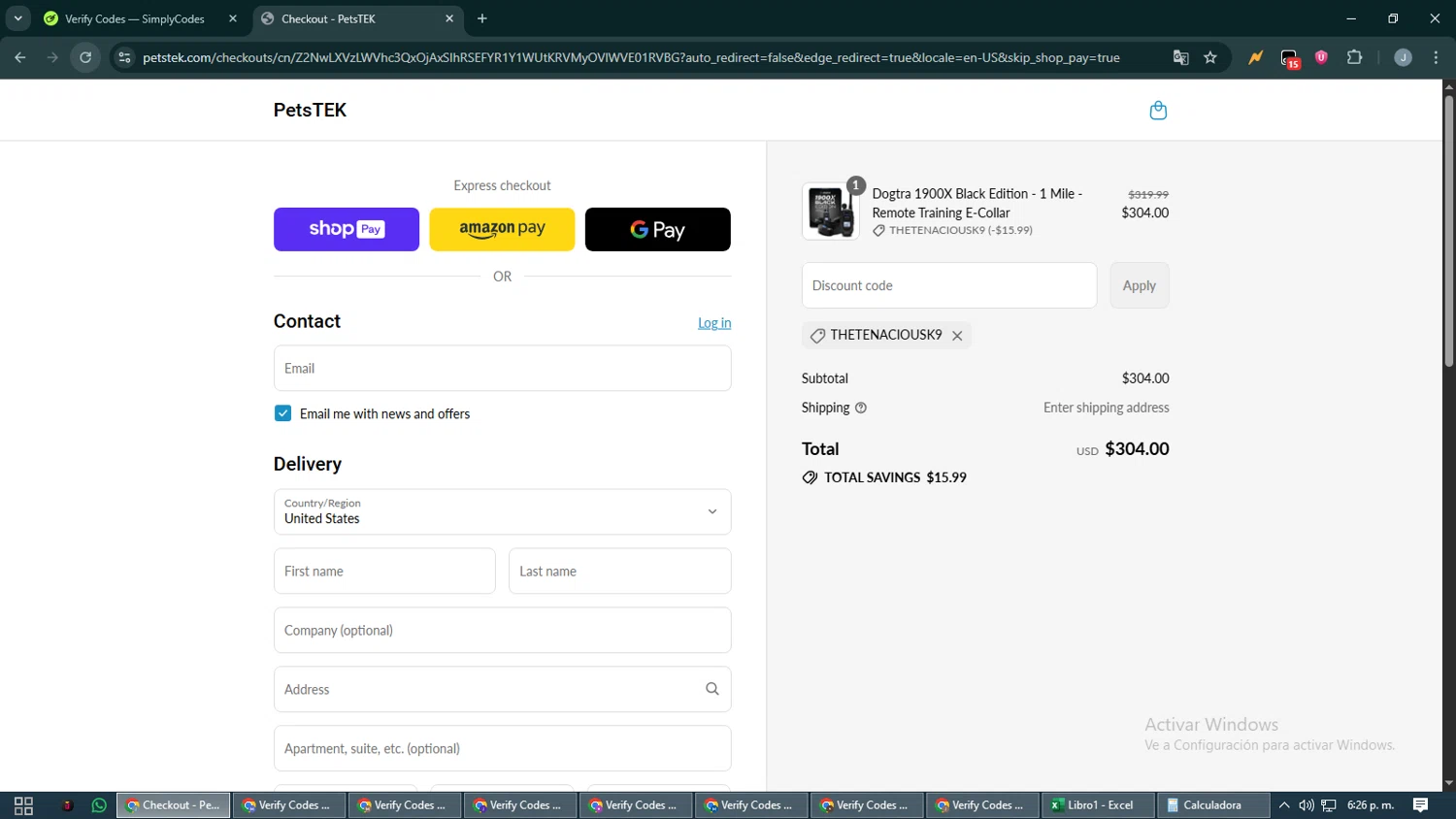Screen dimensions: 1456x819
Task: Open the Chrome profile avatar
Action: pos(1403,57)
